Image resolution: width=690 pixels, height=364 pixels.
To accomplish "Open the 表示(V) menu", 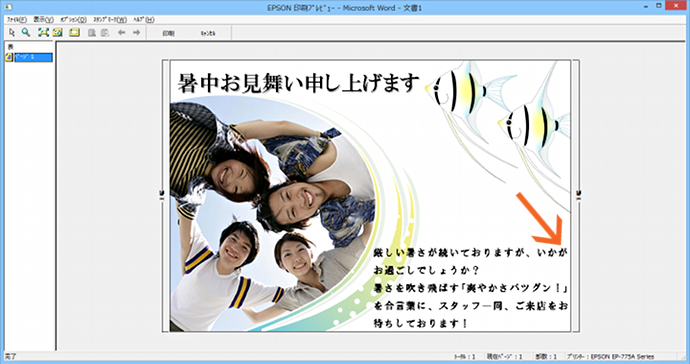I will click(44, 20).
